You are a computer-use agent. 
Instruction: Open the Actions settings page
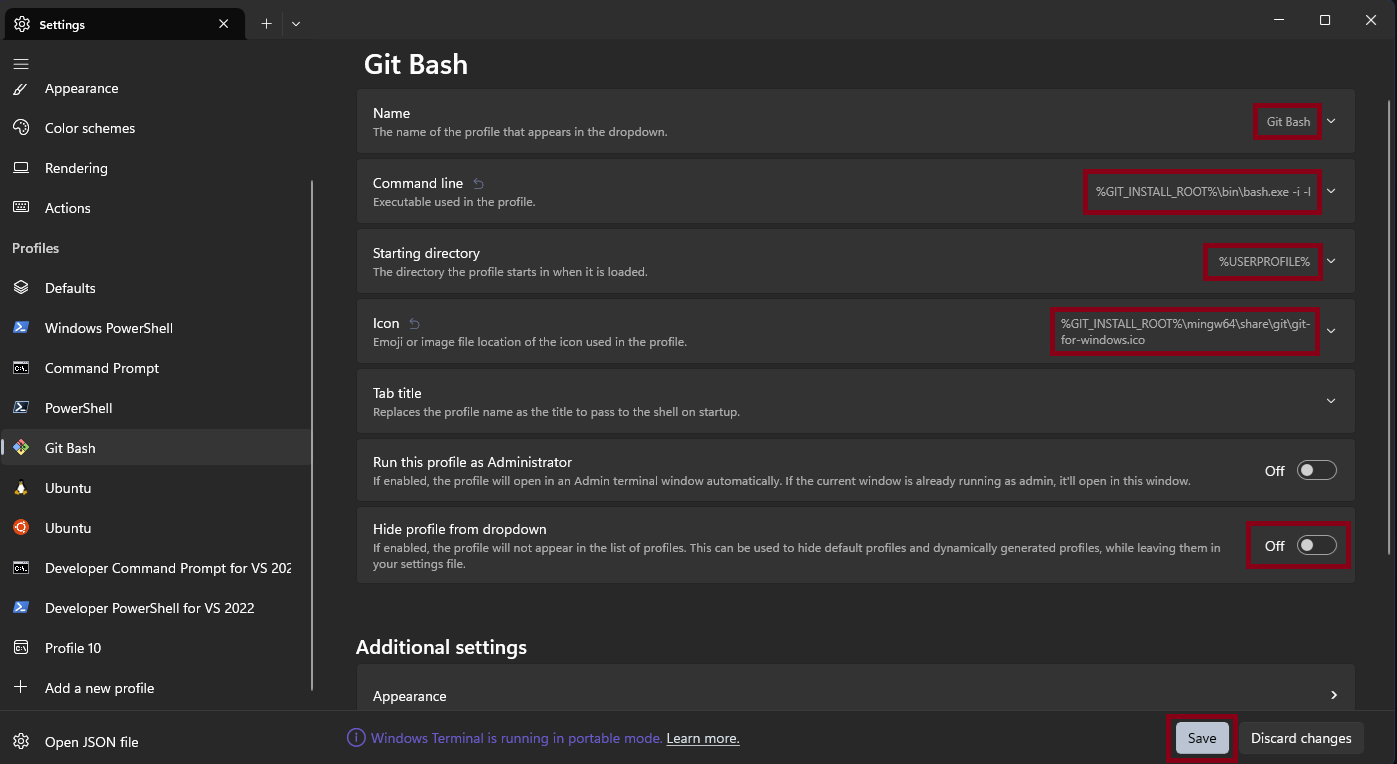pos(68,207)
